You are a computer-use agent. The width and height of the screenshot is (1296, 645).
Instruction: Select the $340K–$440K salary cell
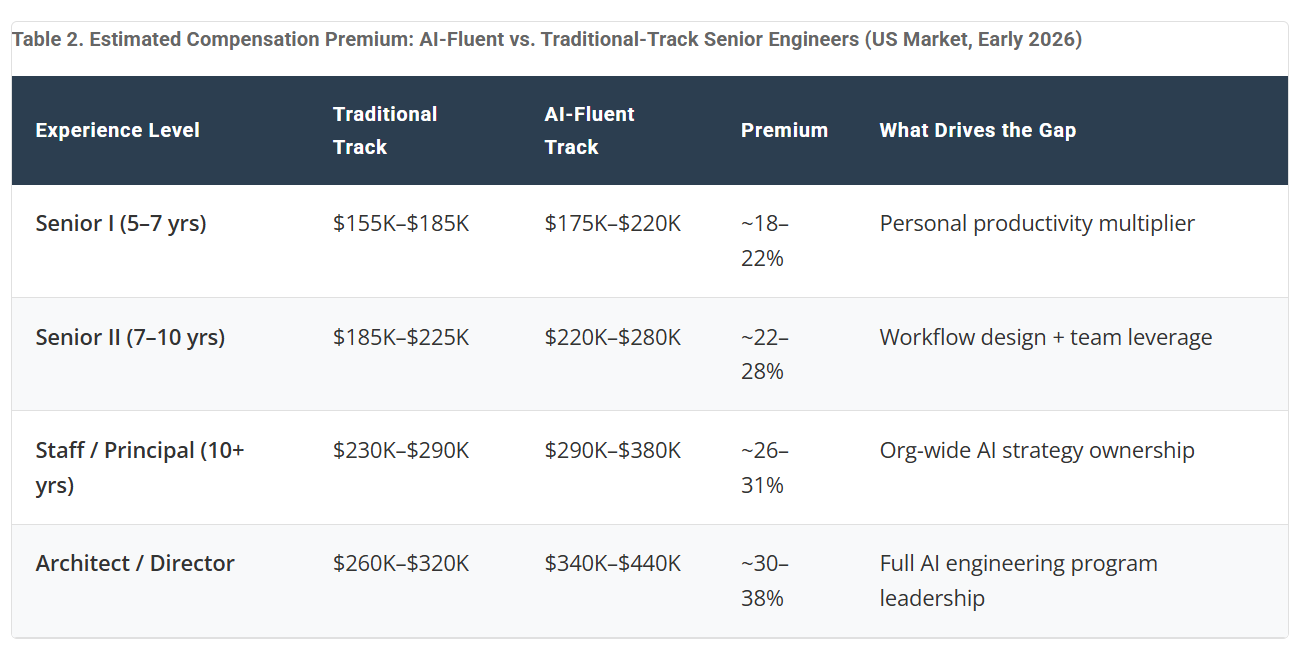613,563
